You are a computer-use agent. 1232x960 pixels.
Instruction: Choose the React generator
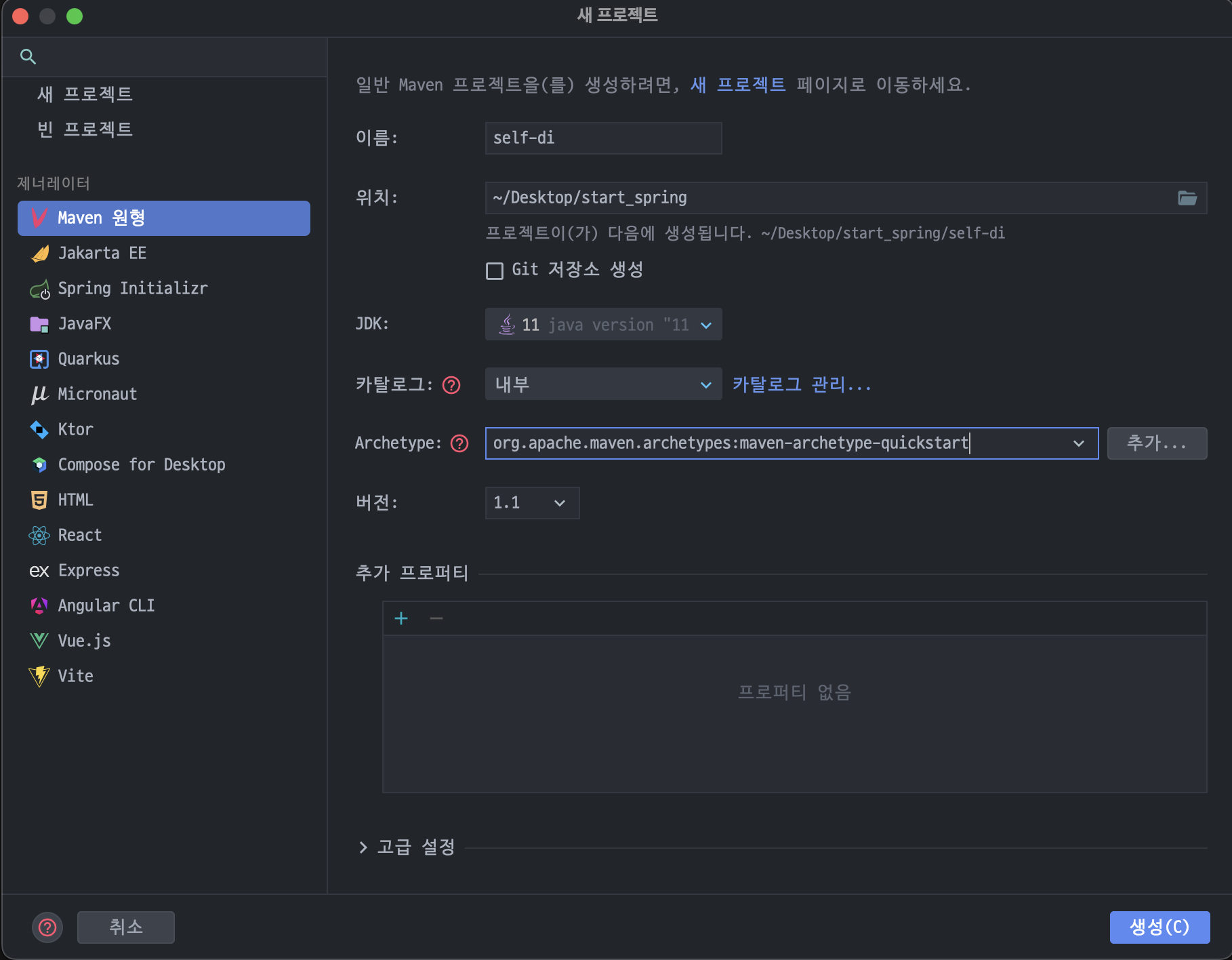[164, 536]
